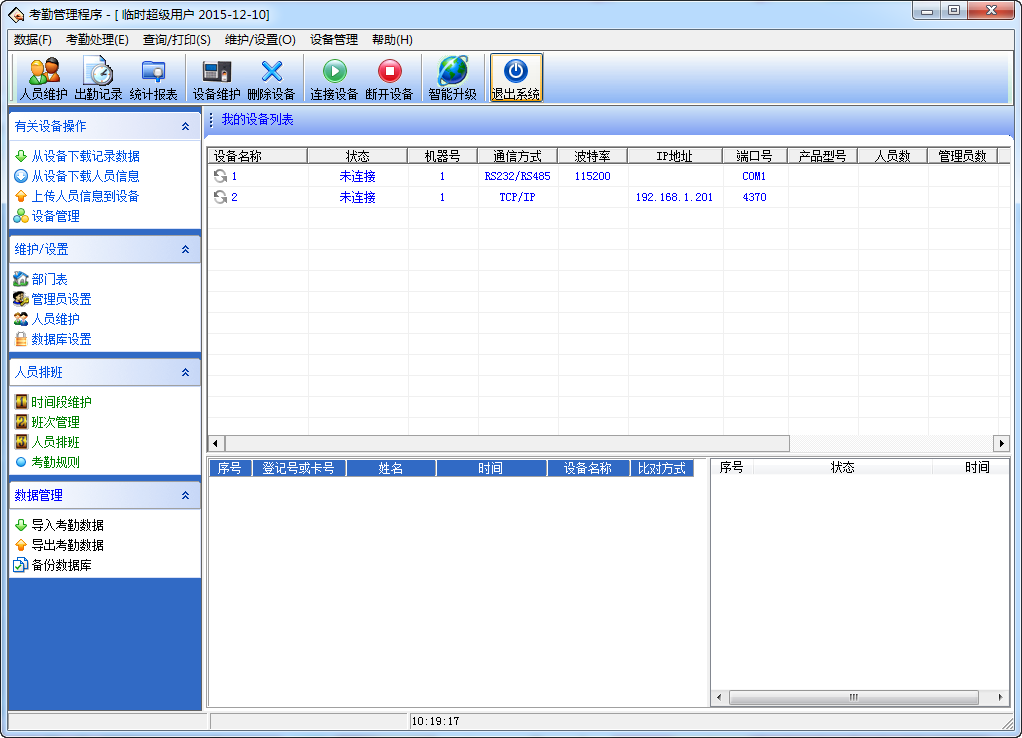Collapse the 数据管理 sidebar section

[185, 496]
